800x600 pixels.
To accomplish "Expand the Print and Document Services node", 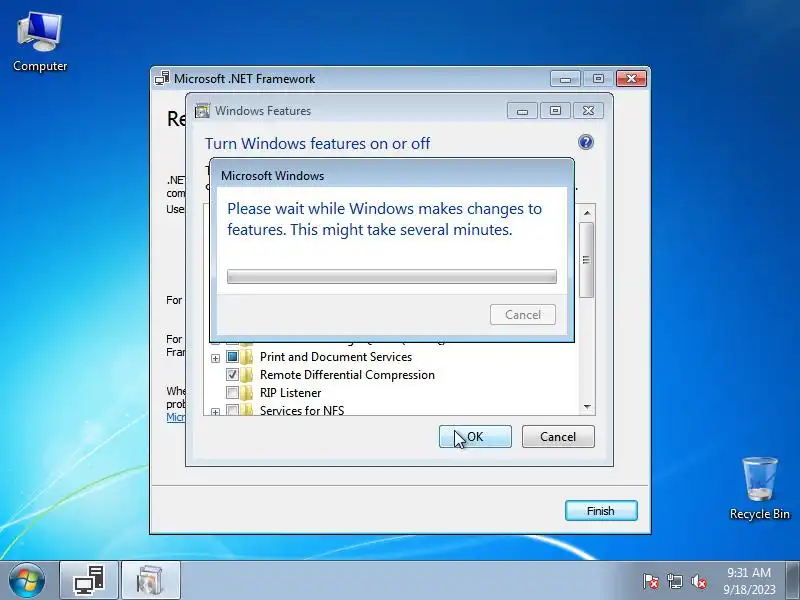I will [x=215, y=358].
